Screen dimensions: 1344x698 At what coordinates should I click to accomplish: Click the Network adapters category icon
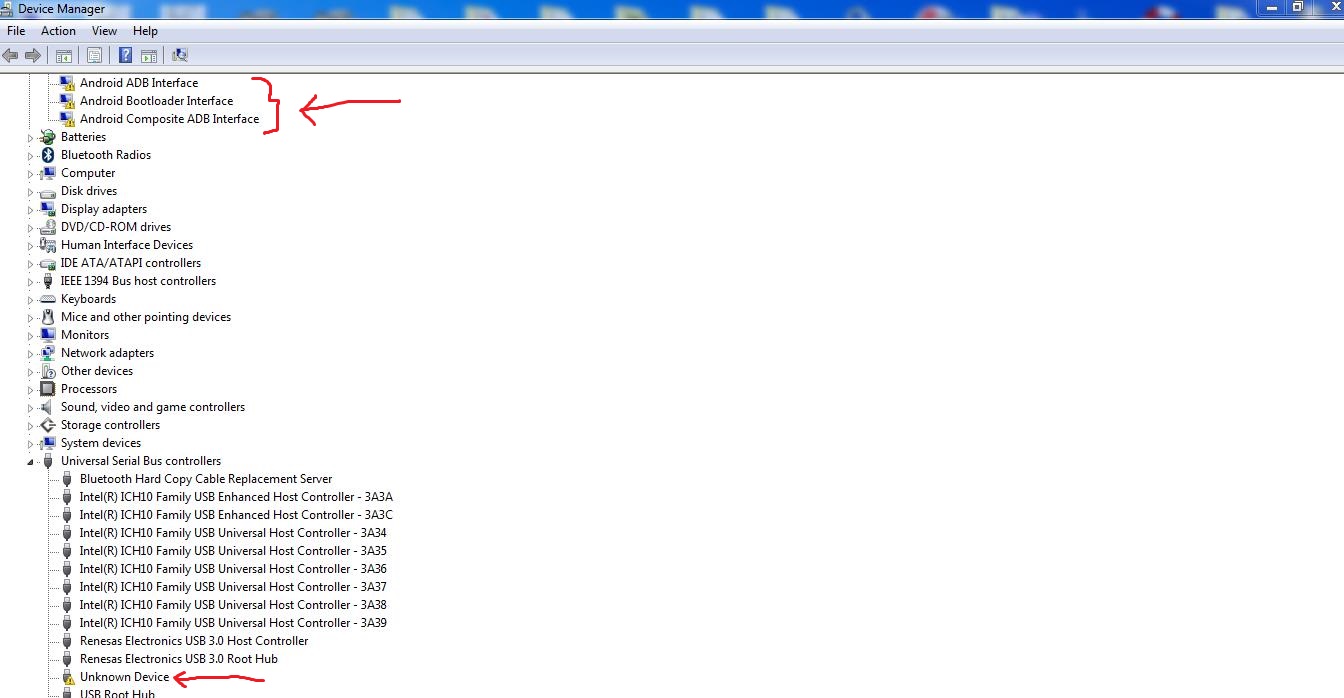pyautogui.click(x=47, y=353)
